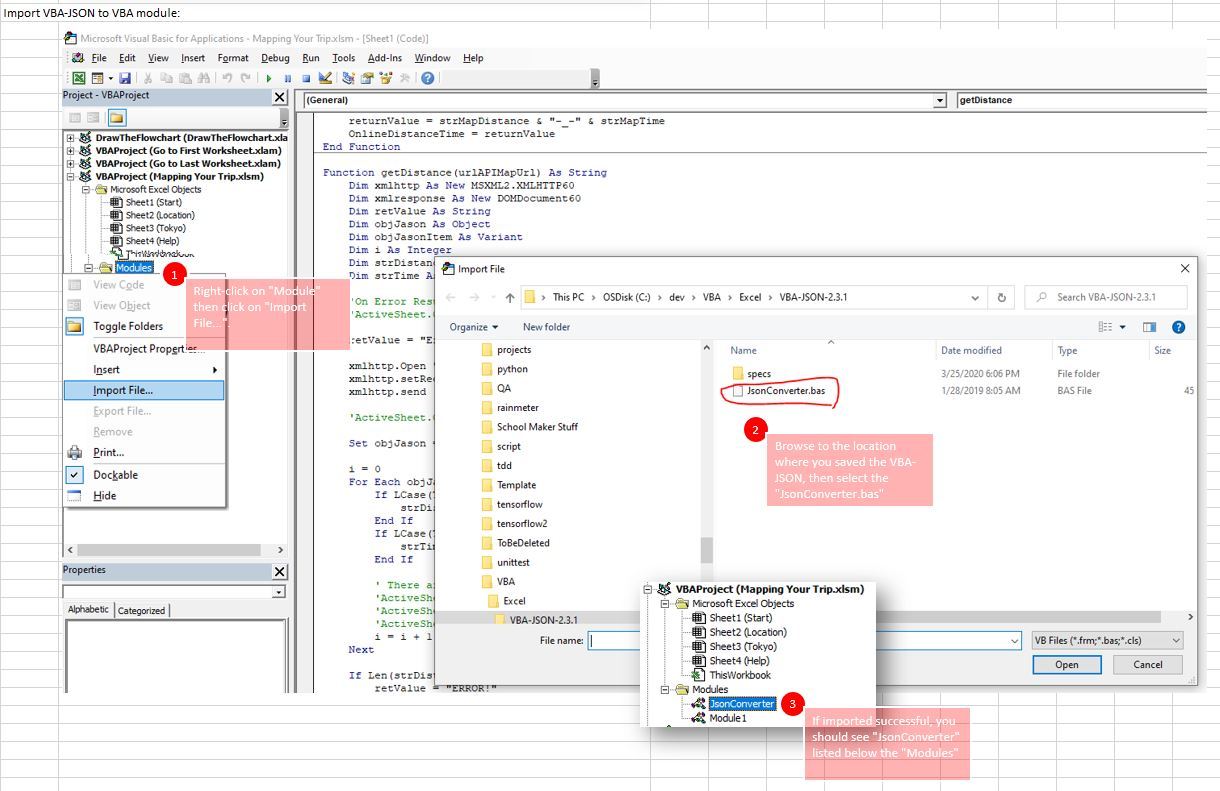The image size is (1220, 791).
Task: Click View Object icon in Project panel
Action: pyautogui.click(x=93, y=118)
